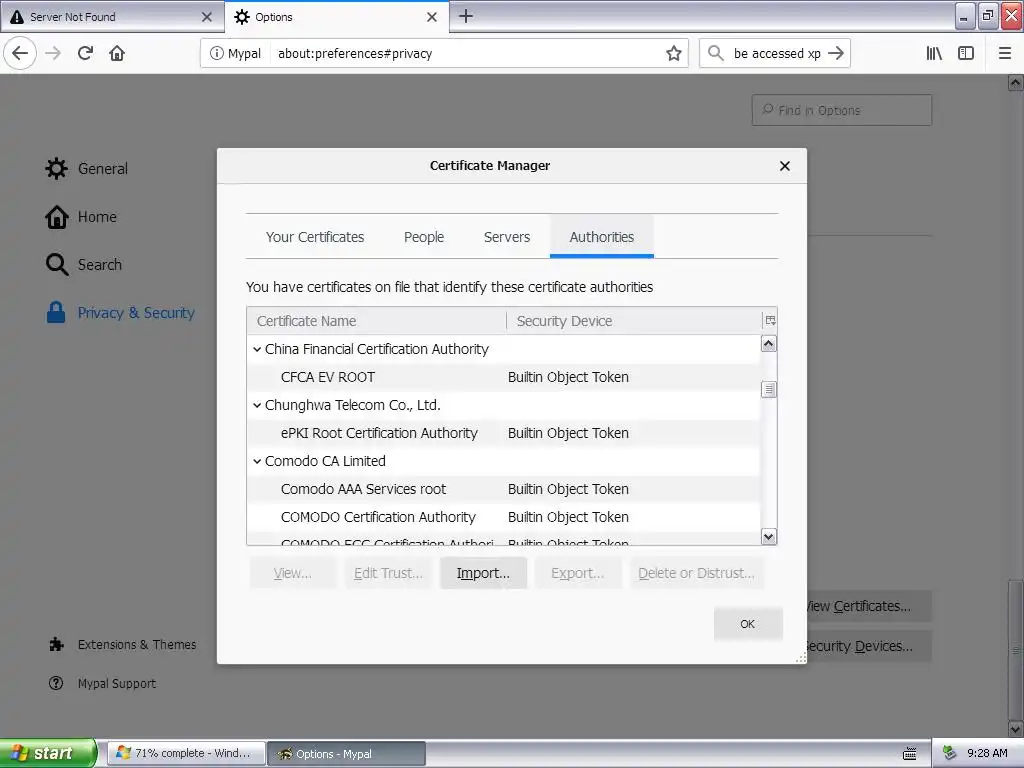Collapse Comodo CA Limited group
This screenshot has height=768, width=1024.
257,461
